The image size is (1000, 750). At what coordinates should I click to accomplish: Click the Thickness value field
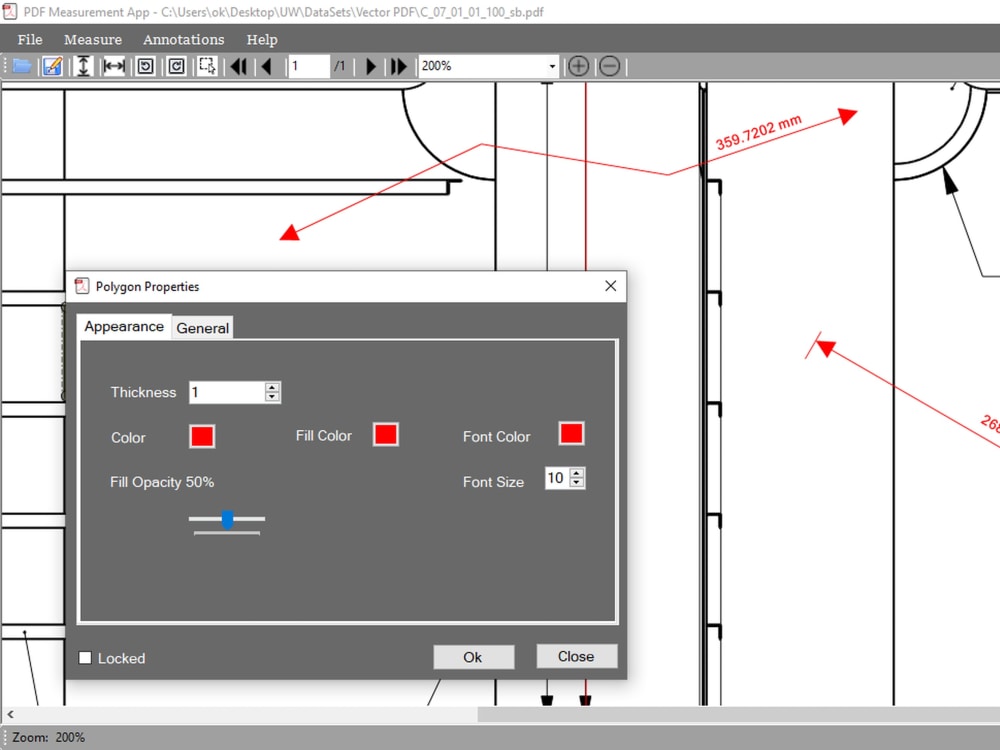click(x=226, y=392)
